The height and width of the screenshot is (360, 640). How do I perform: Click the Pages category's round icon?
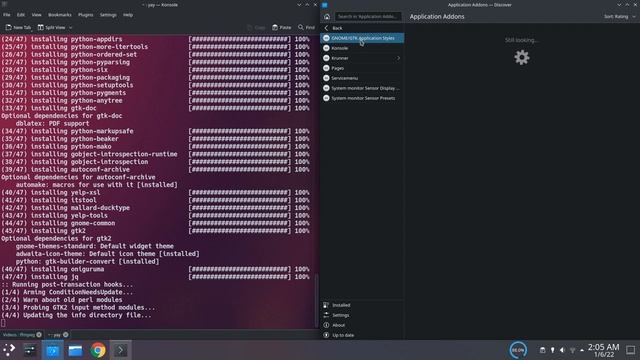[x=326, y=68]
